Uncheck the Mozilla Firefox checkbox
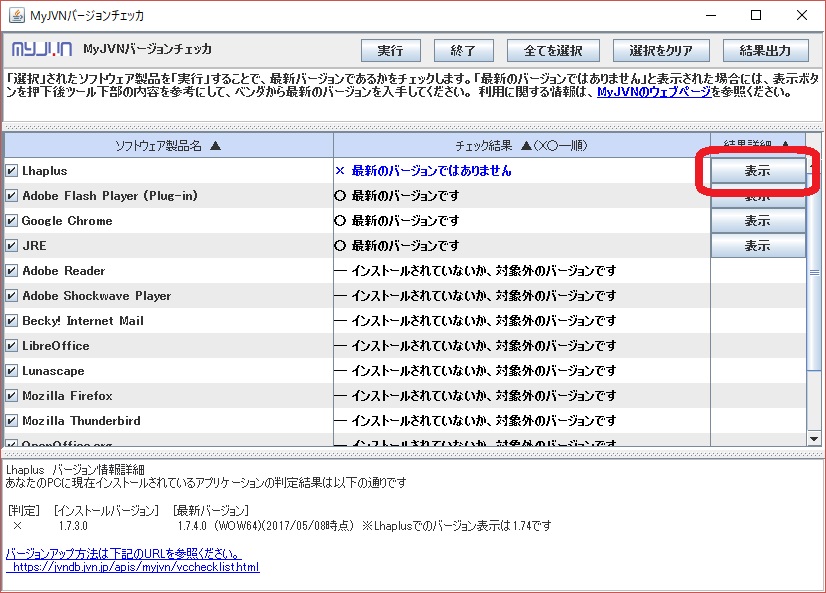The height and width of the screenshot is (593, 826). tap(12, 396)
